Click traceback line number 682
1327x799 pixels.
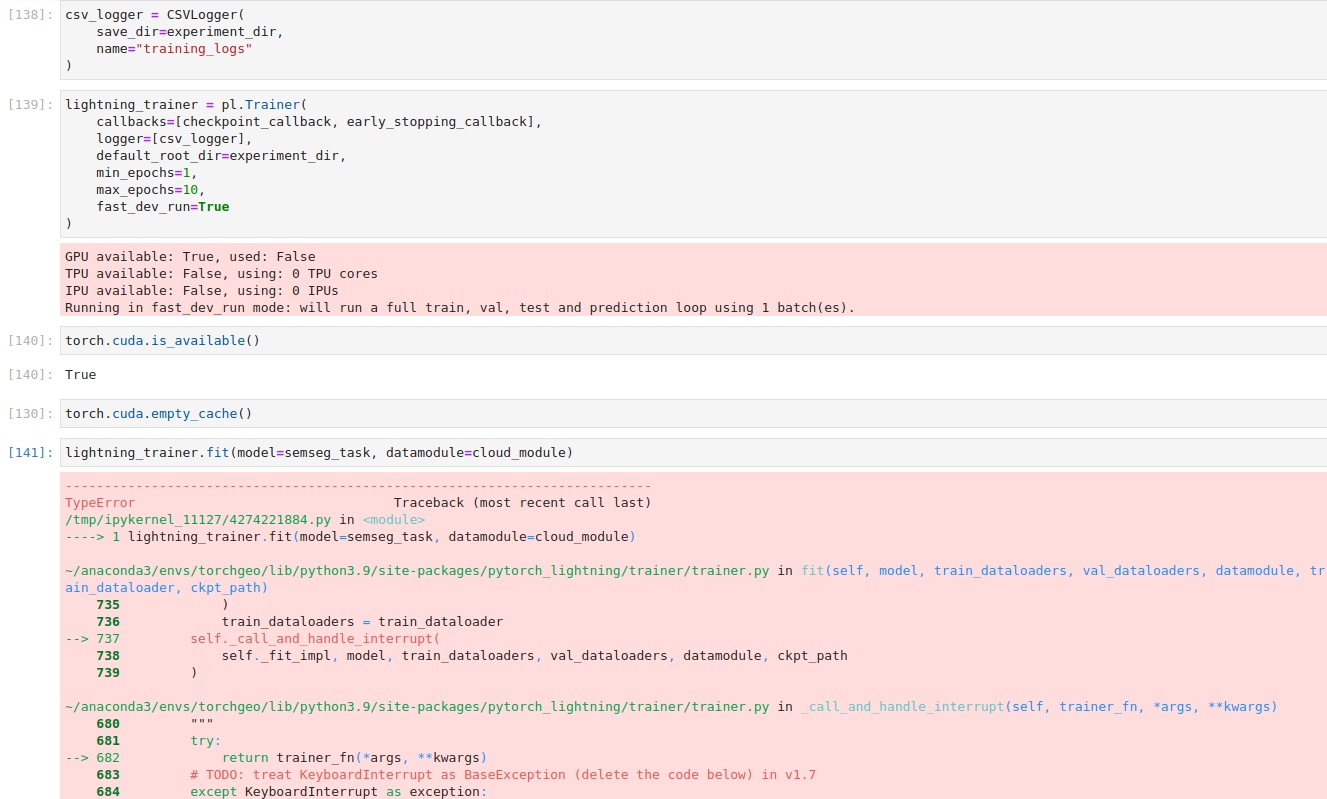[x=108, y=758]
